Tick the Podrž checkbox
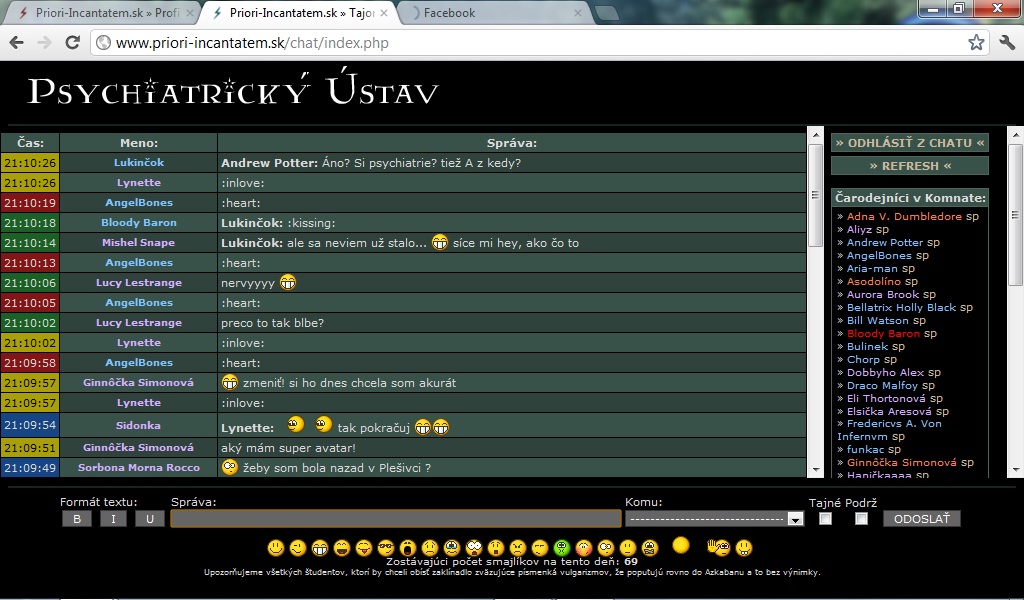The height and width of the screenshot is (600, 1024). pos(861,519)
